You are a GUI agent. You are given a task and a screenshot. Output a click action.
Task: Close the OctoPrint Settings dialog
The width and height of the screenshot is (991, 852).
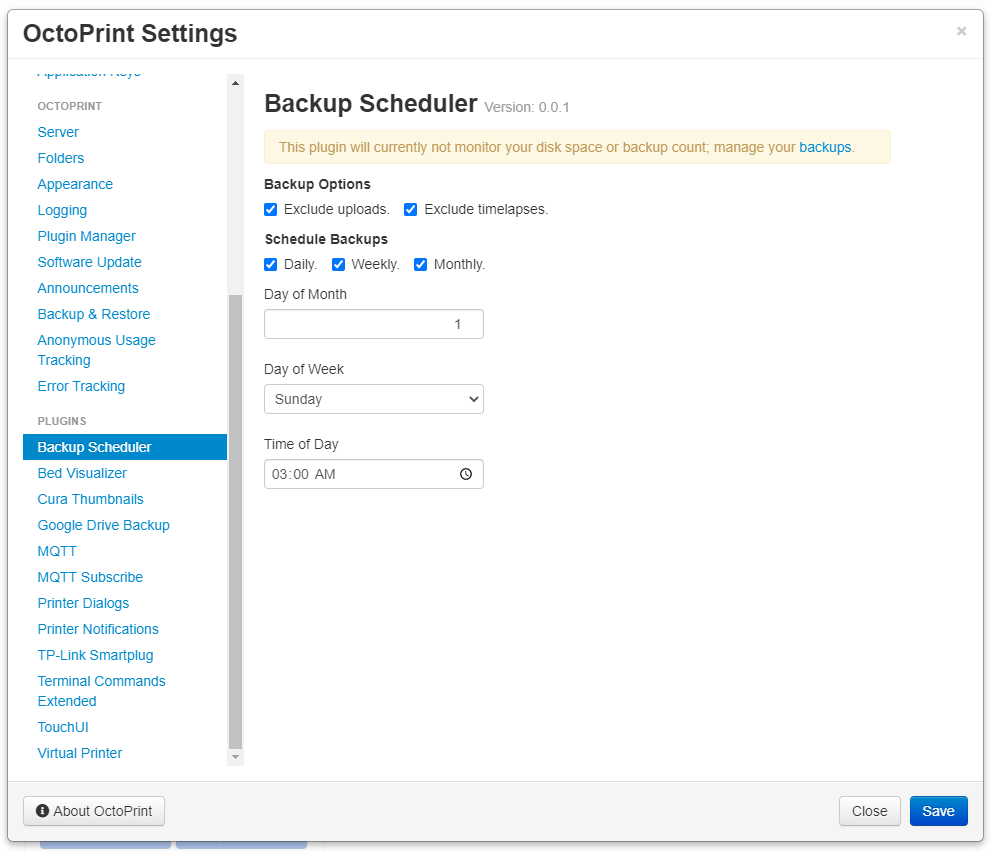(868, 811)
